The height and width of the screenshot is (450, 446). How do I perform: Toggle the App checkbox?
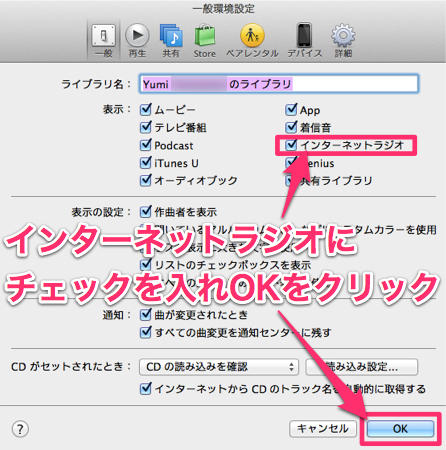click(291, 109)
